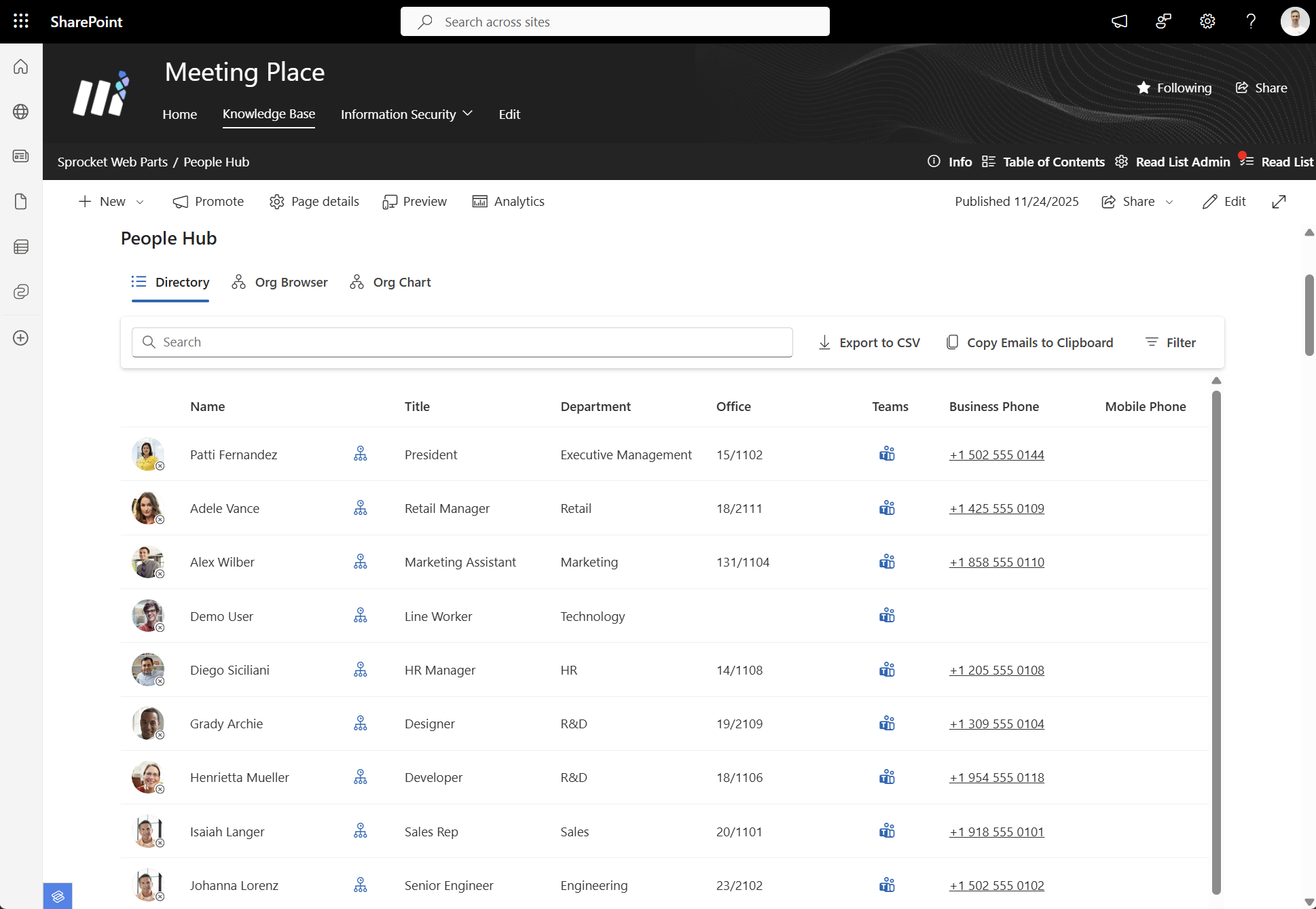
Task: Click Teams icon for Demo User
Action: 887,616
